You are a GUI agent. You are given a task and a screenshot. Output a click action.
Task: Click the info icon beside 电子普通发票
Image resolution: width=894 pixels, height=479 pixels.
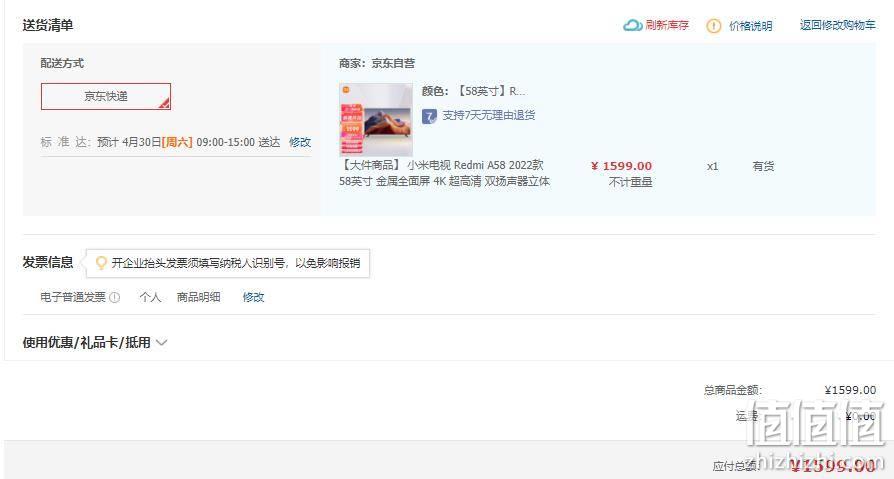[x=115, y=297]
